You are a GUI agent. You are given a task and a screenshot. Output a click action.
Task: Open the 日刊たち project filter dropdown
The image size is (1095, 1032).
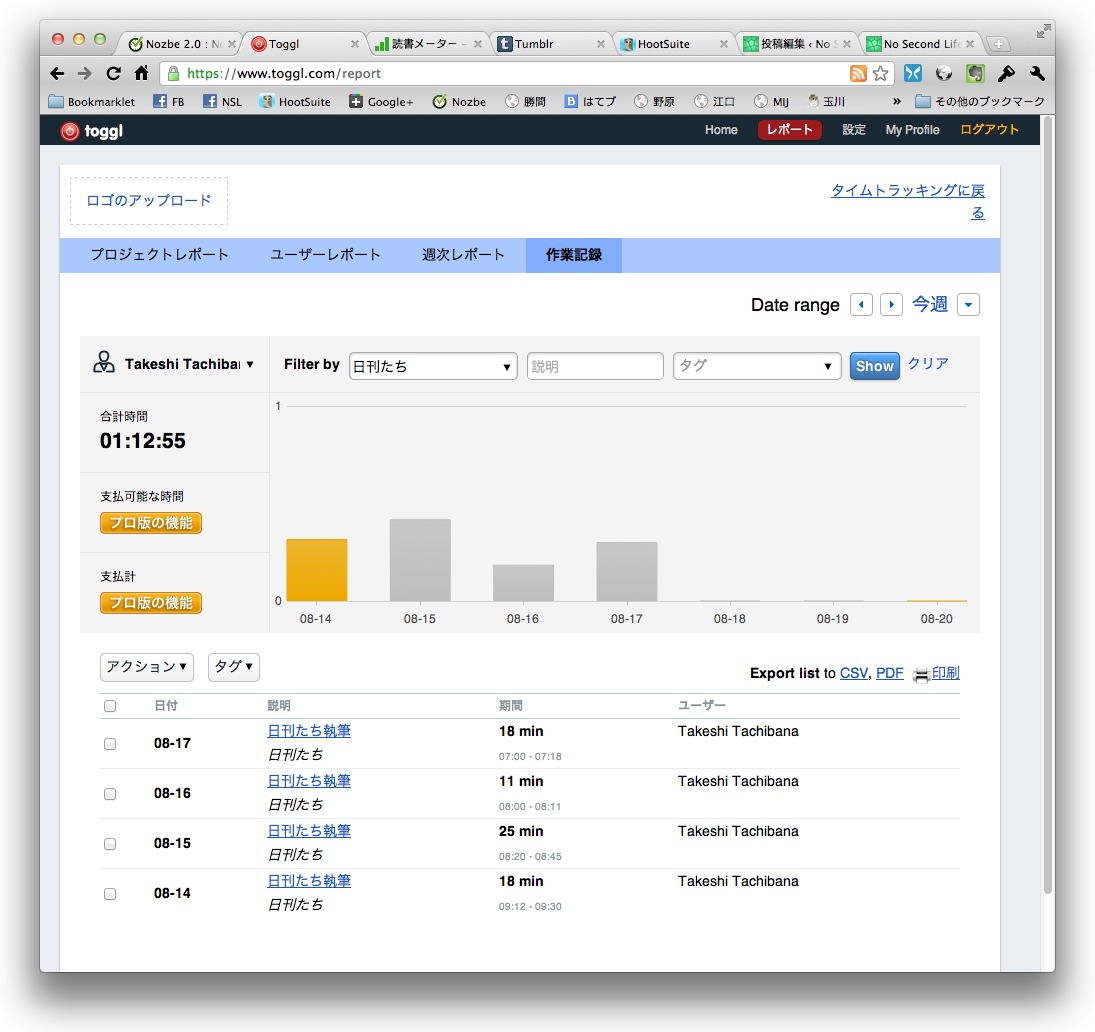pyautogui.click(x=433, y=367)
